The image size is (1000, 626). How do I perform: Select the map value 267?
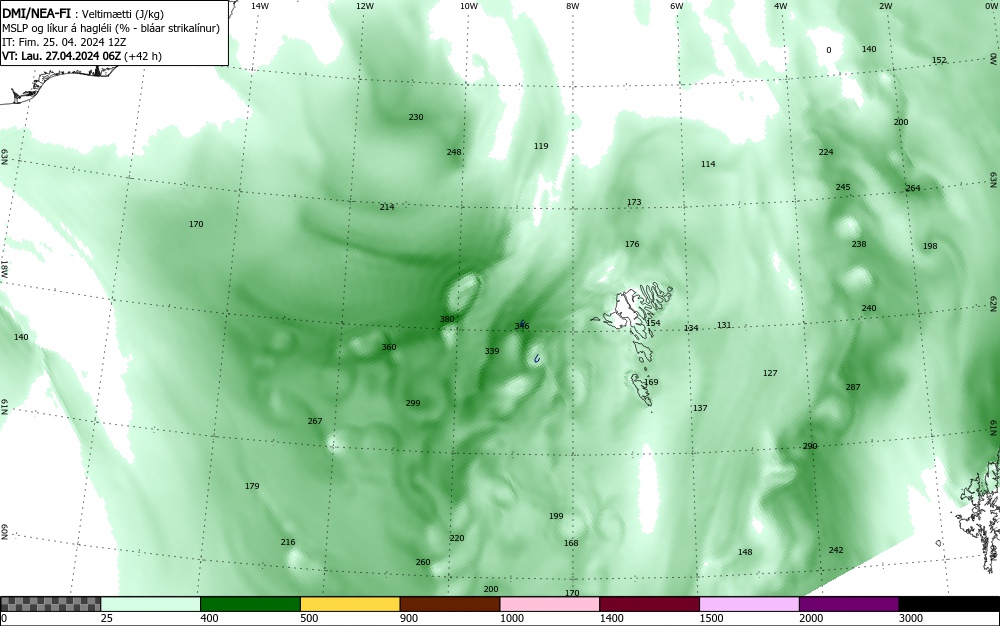[x=315, y=421]
